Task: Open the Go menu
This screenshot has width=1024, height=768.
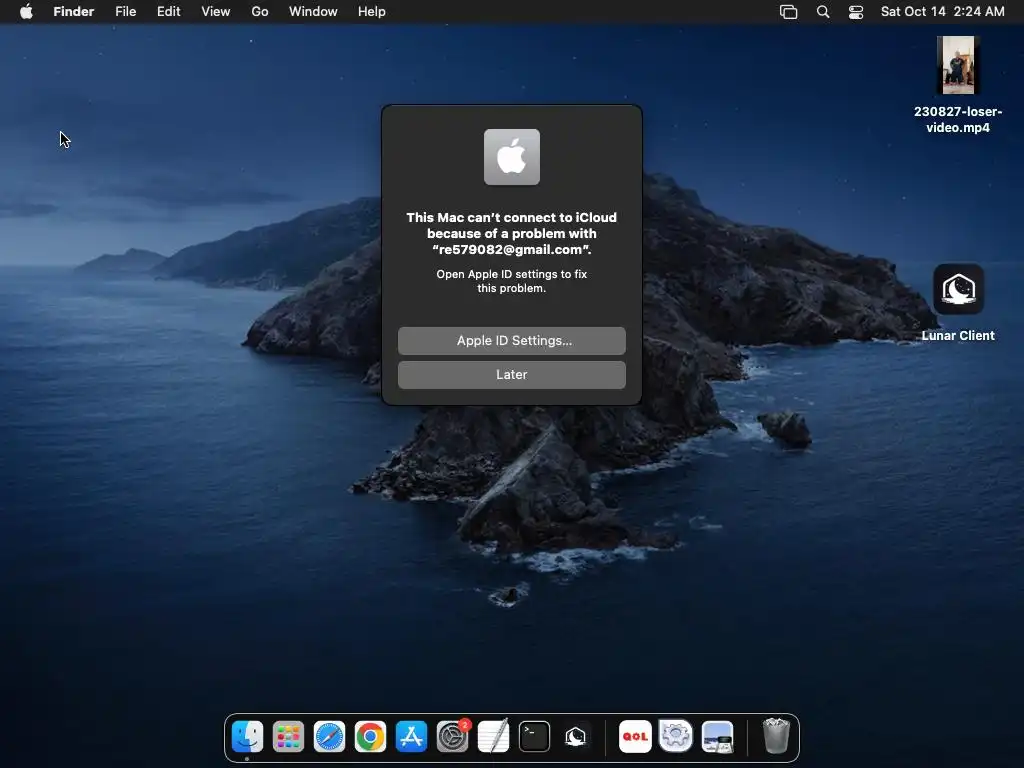Action: 260,12
